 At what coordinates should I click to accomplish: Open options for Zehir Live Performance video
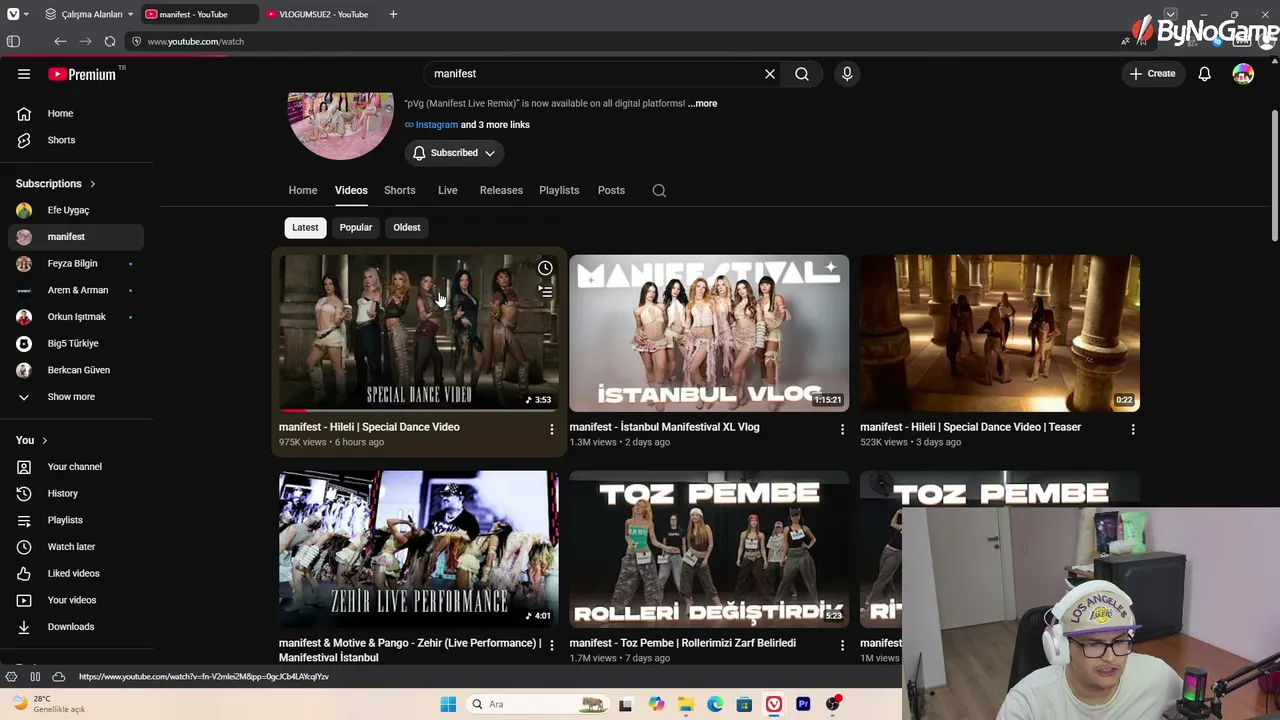point(551,645)
